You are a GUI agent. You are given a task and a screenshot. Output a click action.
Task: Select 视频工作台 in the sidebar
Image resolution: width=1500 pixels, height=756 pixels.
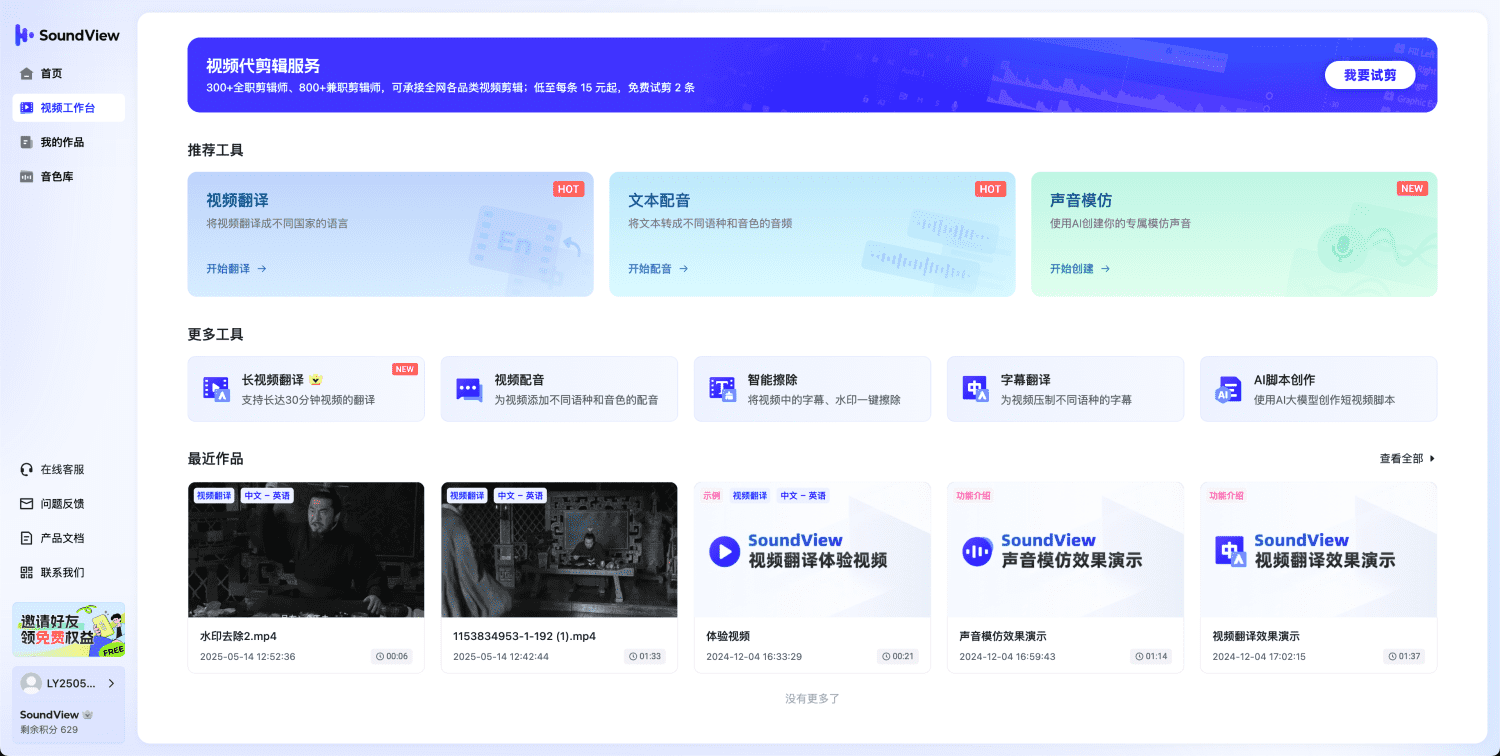[68, 108]
